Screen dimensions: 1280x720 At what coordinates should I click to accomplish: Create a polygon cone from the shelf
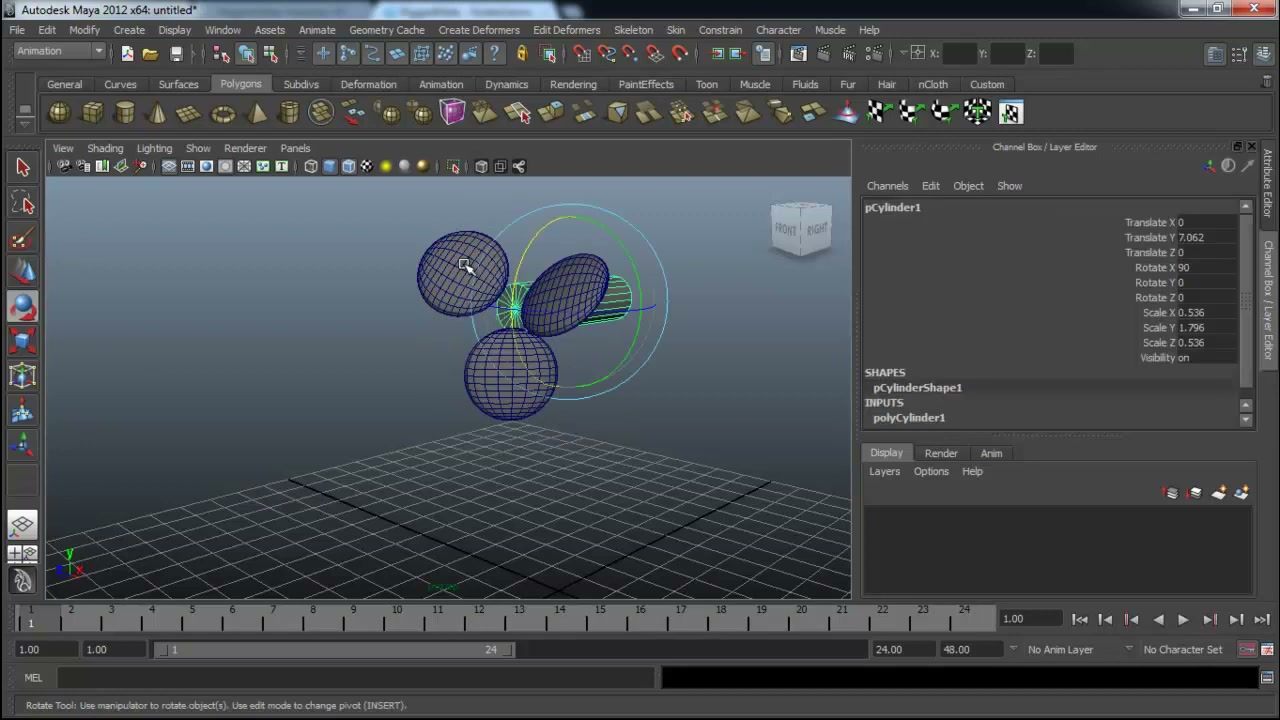click(157, 113)
